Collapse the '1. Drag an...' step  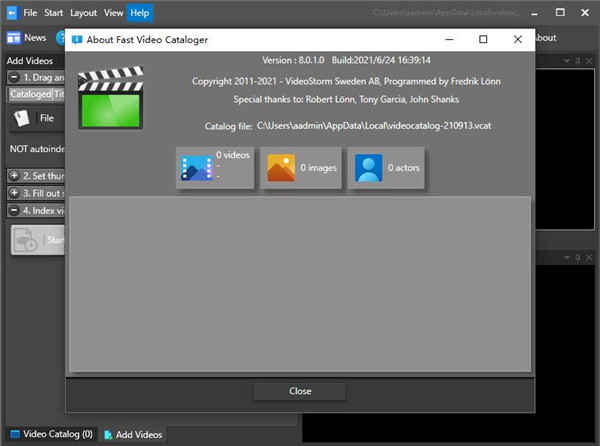pos(14,77)
